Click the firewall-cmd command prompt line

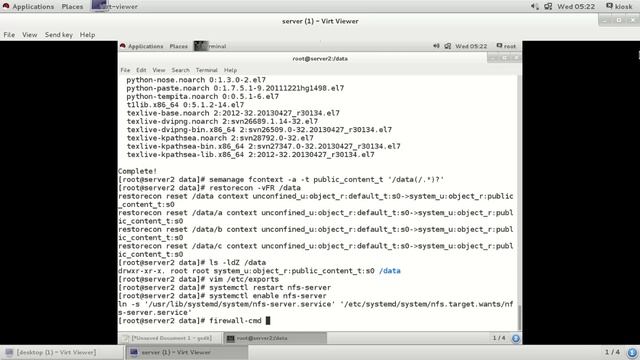click(x=194, y=321)
